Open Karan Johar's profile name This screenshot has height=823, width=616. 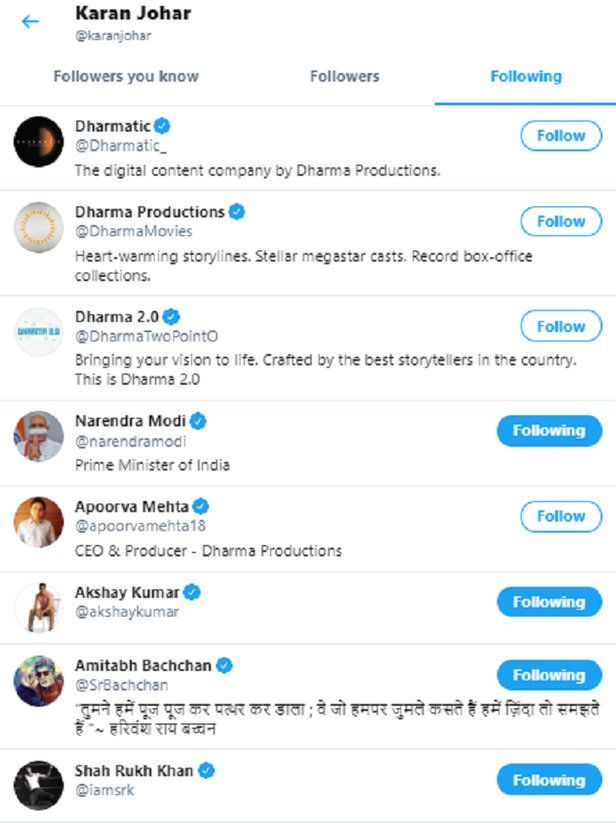[x=131, y=13]
